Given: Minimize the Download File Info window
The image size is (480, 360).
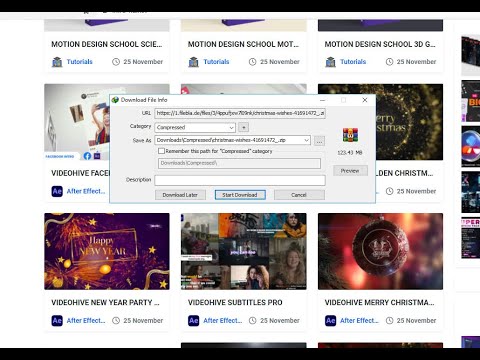Looking at the screenshot, I should pyautogui.click(x=322, y=100).
